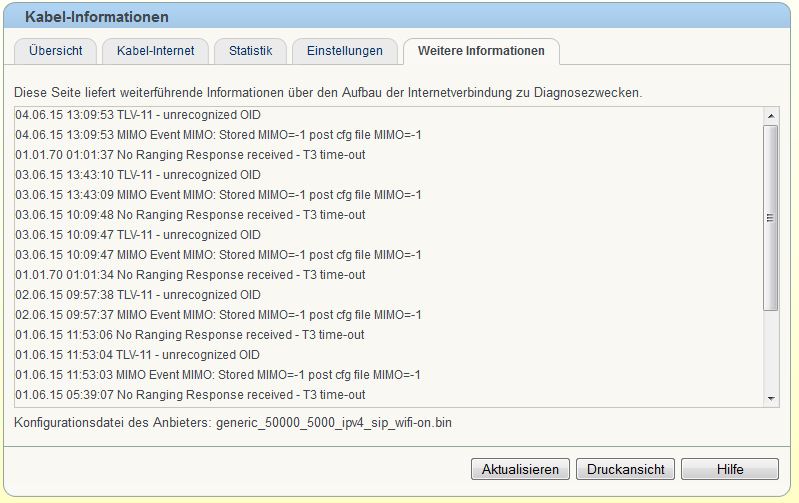The height and width of the screenshot is (503, 799).
Task: Select the Statistik tab
Action: [249, 51]
